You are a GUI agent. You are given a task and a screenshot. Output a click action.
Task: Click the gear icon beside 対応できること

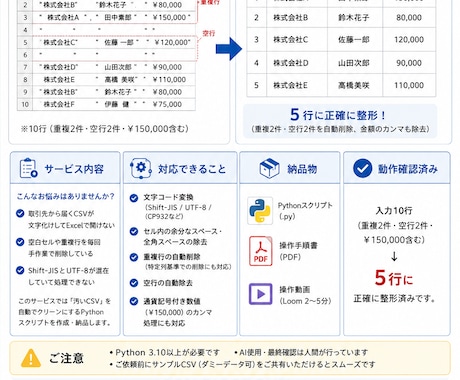tap(141, 168)
